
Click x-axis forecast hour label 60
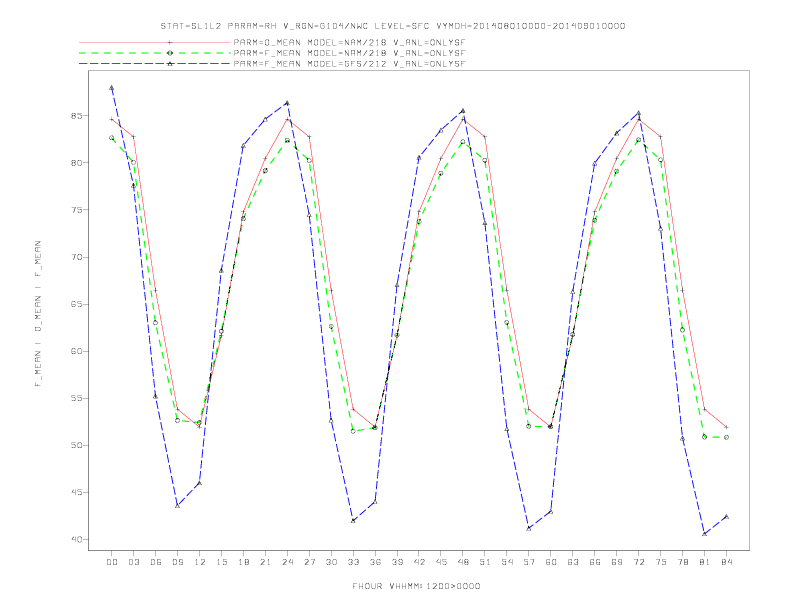point(551,562)
